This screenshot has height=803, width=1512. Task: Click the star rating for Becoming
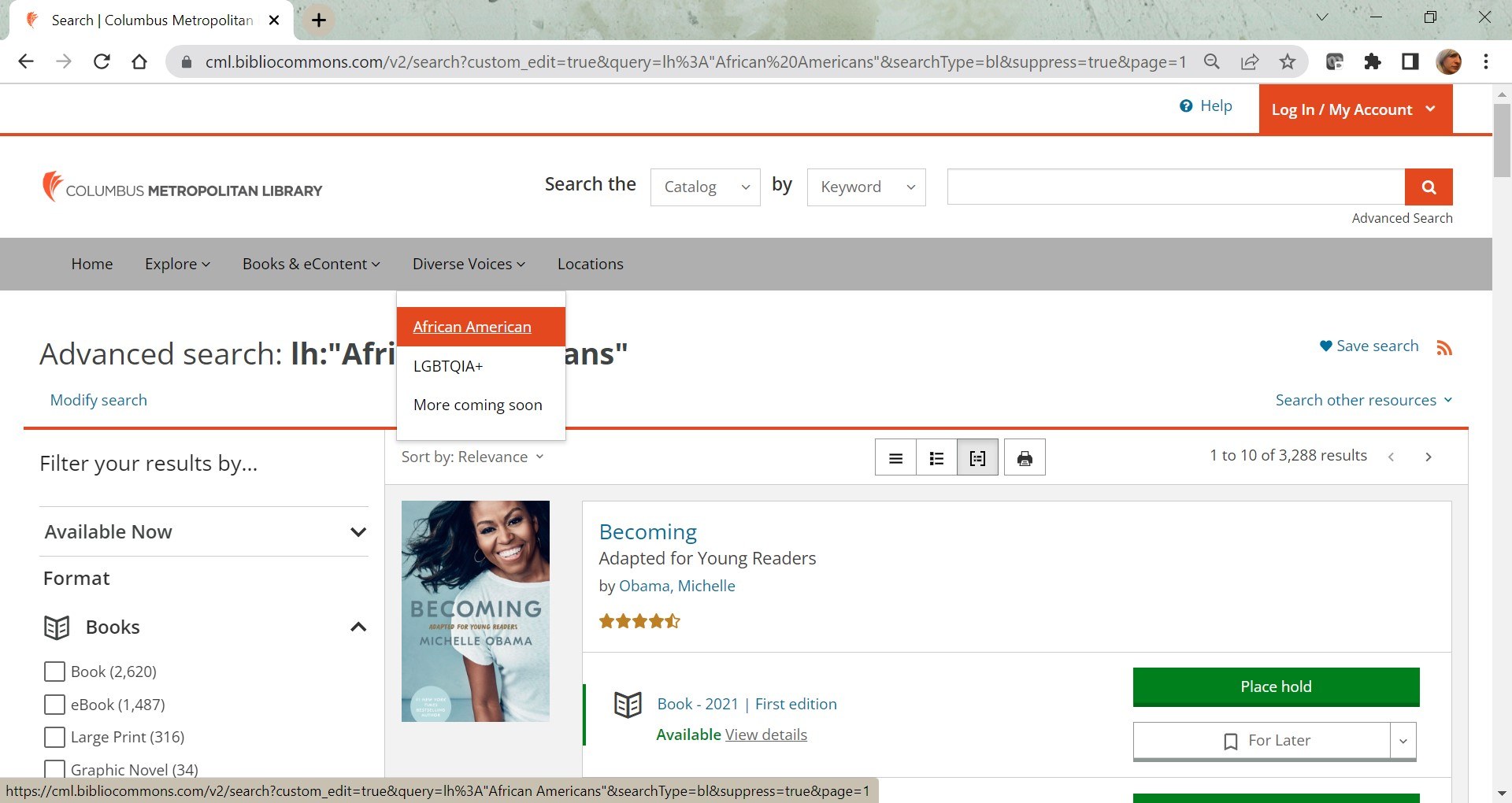(639, 621)
